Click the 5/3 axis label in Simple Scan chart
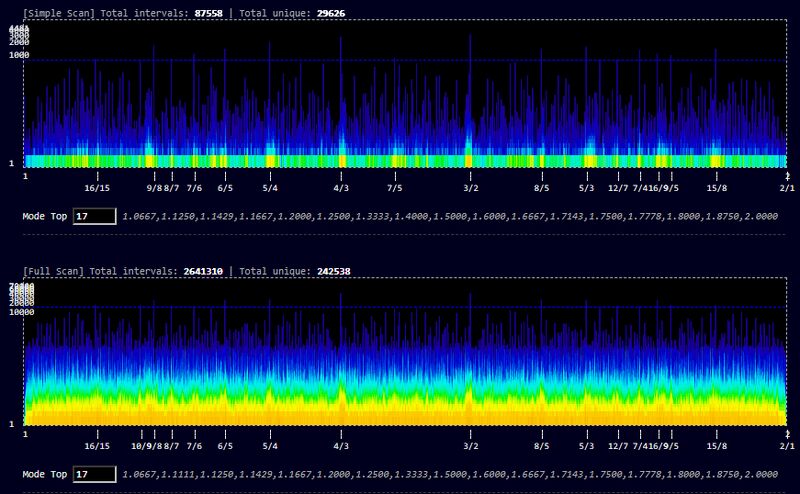 click(x=587, y=188)
